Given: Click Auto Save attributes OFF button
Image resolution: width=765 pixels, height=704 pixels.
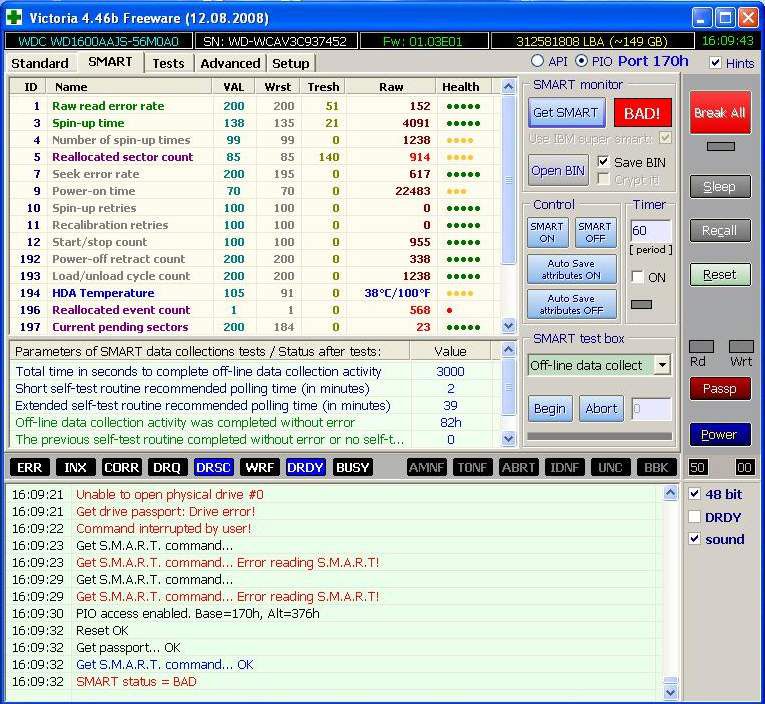Looking at the screenshot, I should [x=571, y=304].
